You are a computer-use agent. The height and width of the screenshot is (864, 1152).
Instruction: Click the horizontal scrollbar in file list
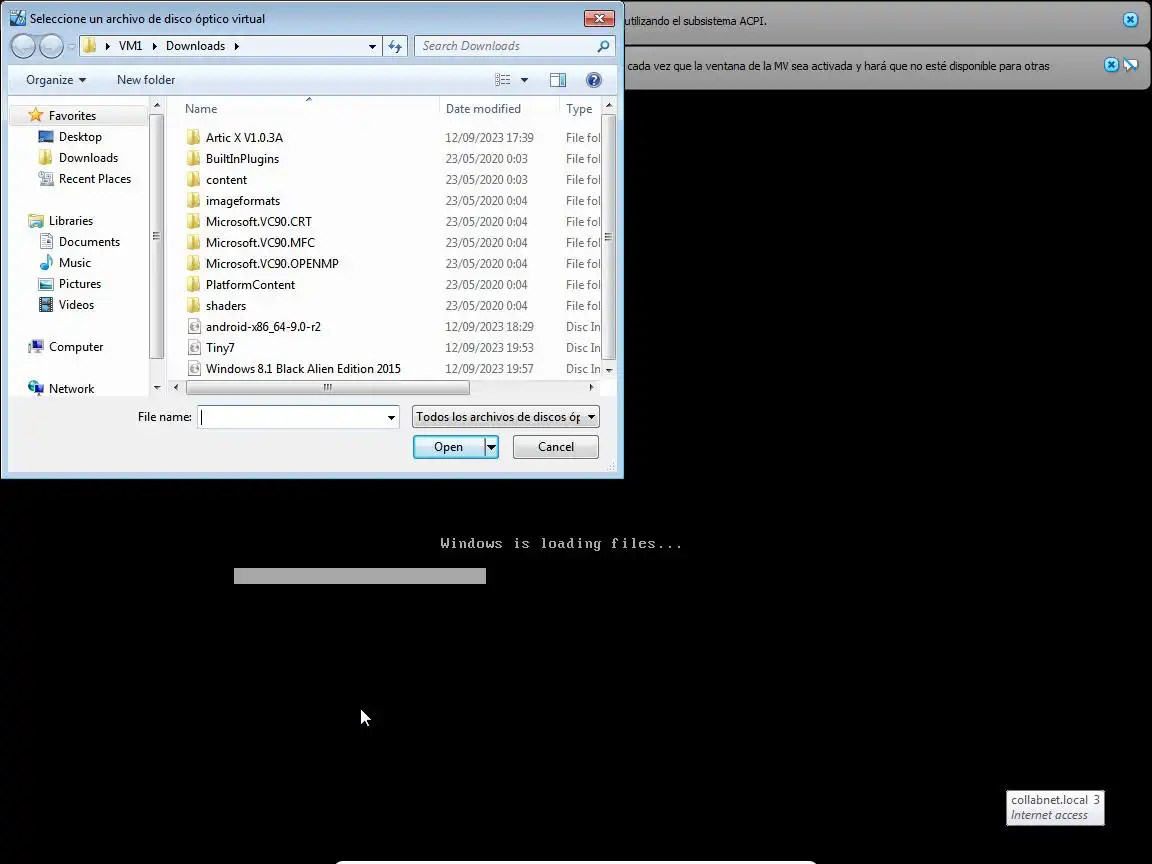pyautogui.click(x=328, y=387)
